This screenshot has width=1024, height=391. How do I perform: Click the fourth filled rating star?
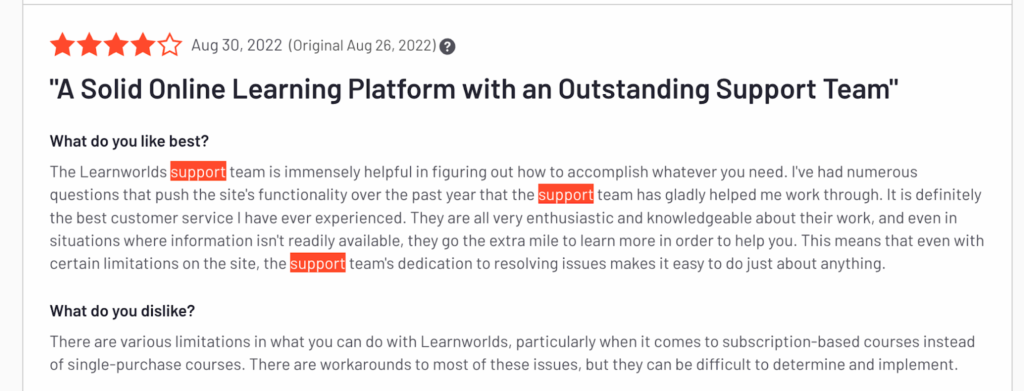[142, 46]
